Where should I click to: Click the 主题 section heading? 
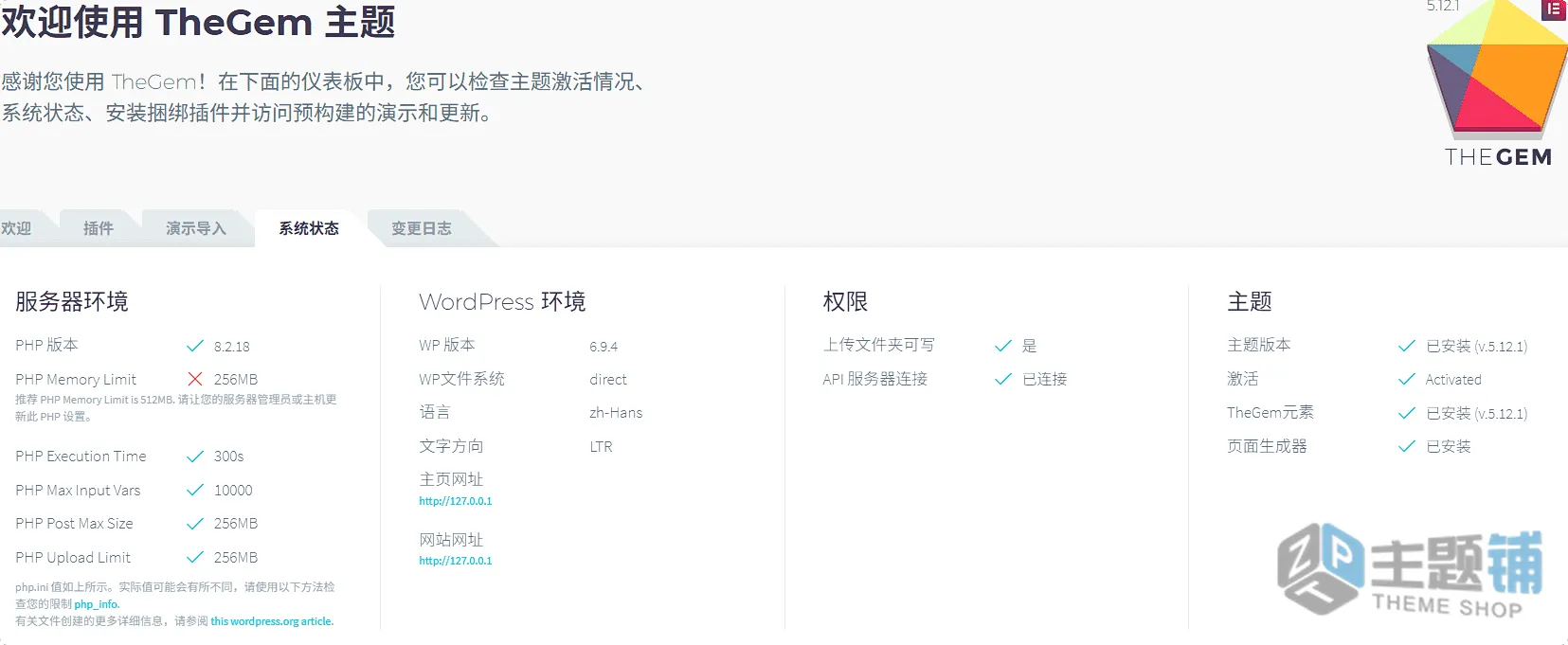1250,301
